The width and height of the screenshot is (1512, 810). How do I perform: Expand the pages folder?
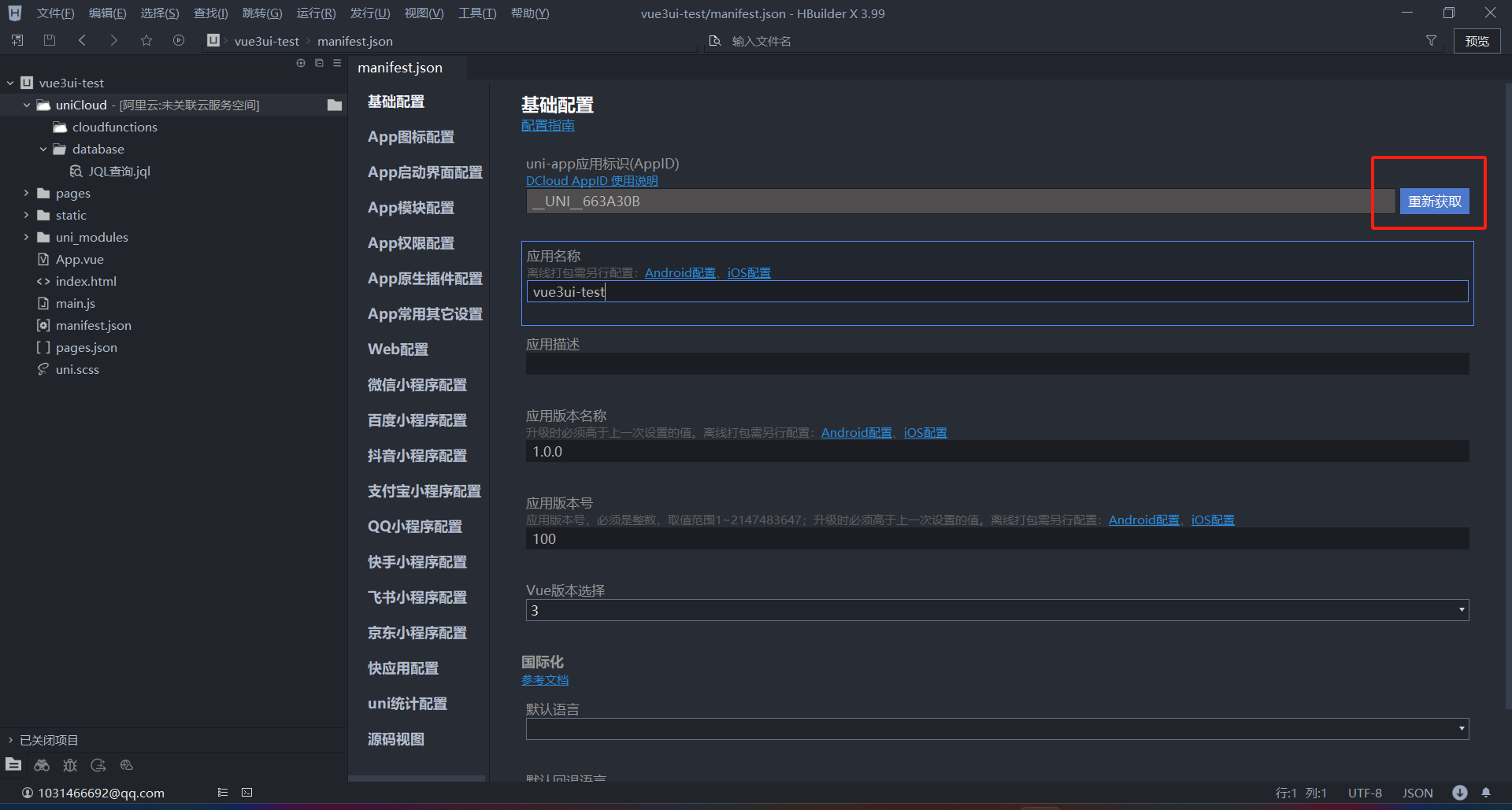pos(27,193)
